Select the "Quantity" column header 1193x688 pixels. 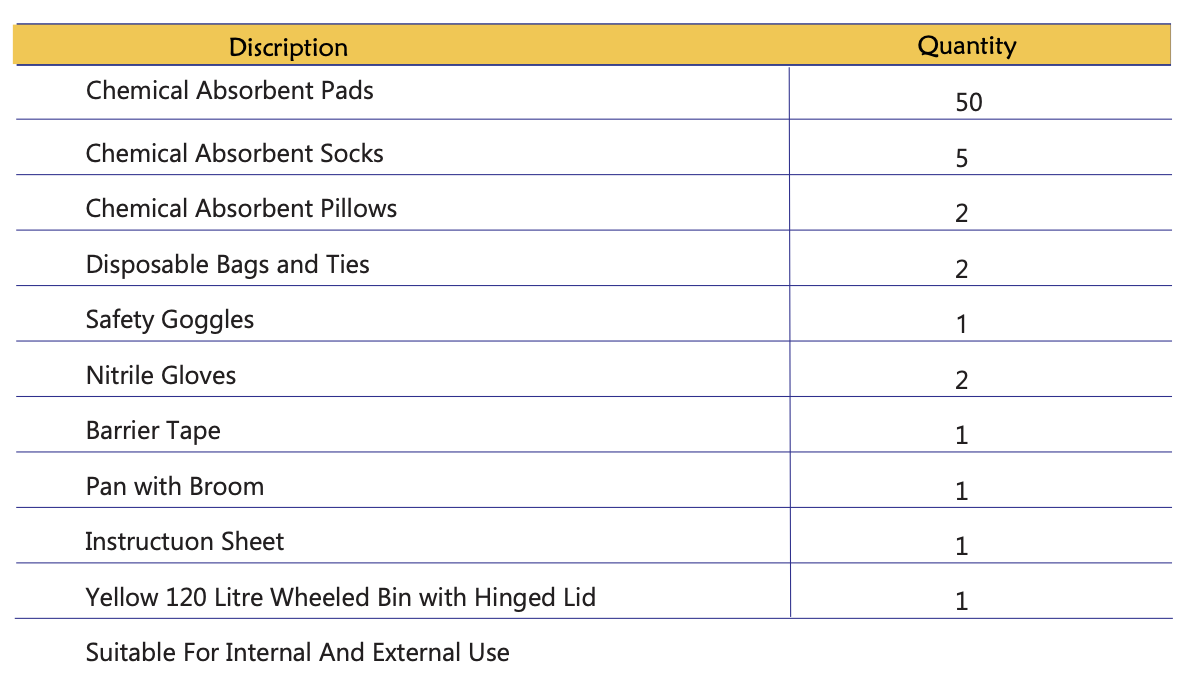tap(967, 45)
